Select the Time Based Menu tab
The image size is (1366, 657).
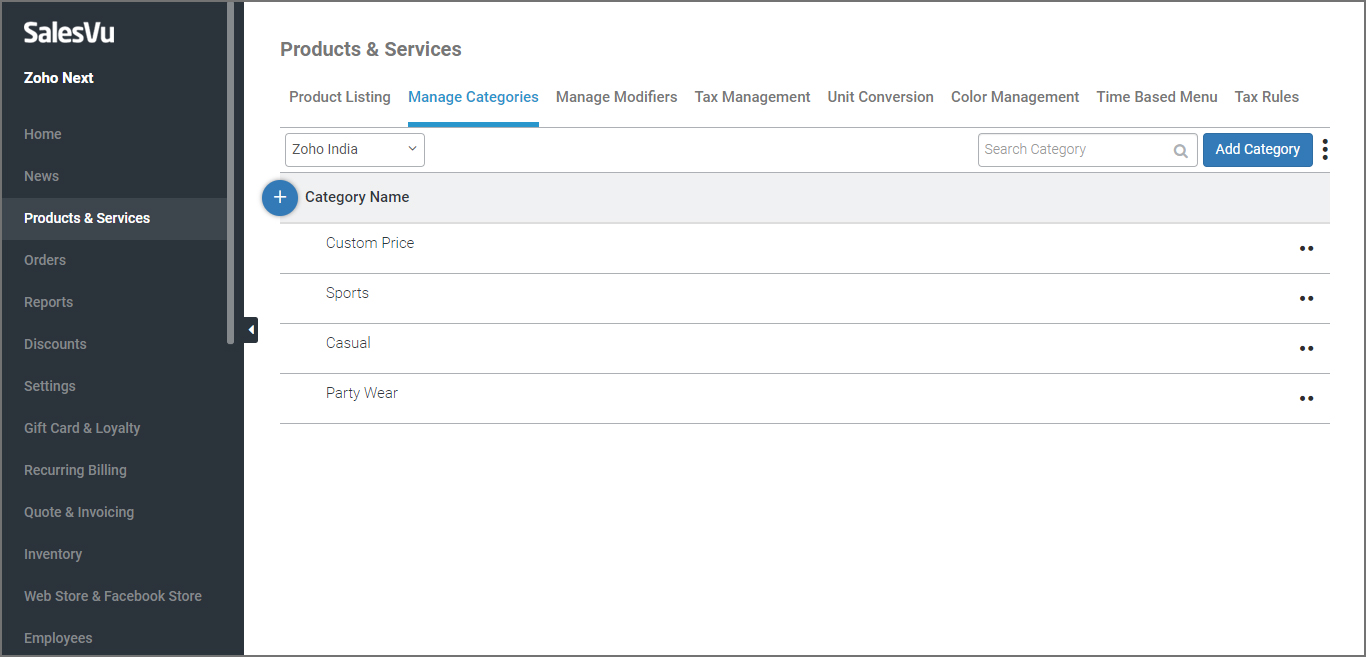click(x=1157, y=97)
